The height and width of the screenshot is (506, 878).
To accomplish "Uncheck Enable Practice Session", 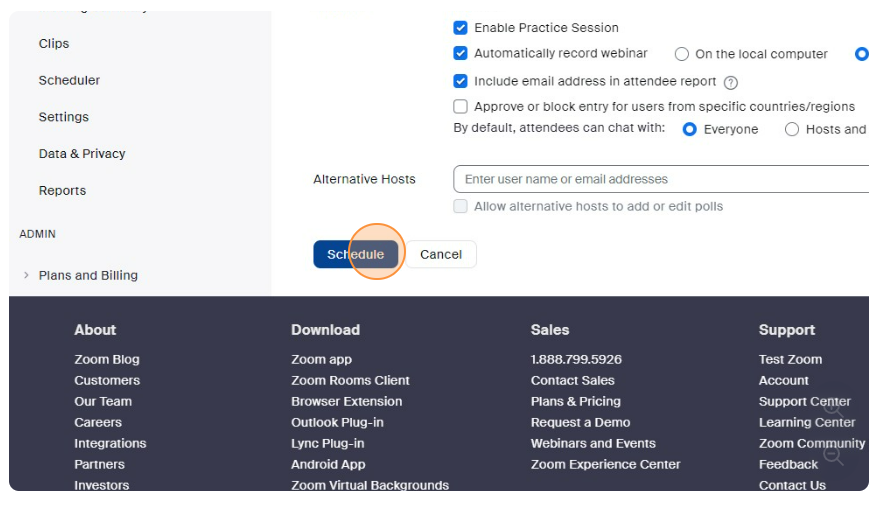I will 461,28.
